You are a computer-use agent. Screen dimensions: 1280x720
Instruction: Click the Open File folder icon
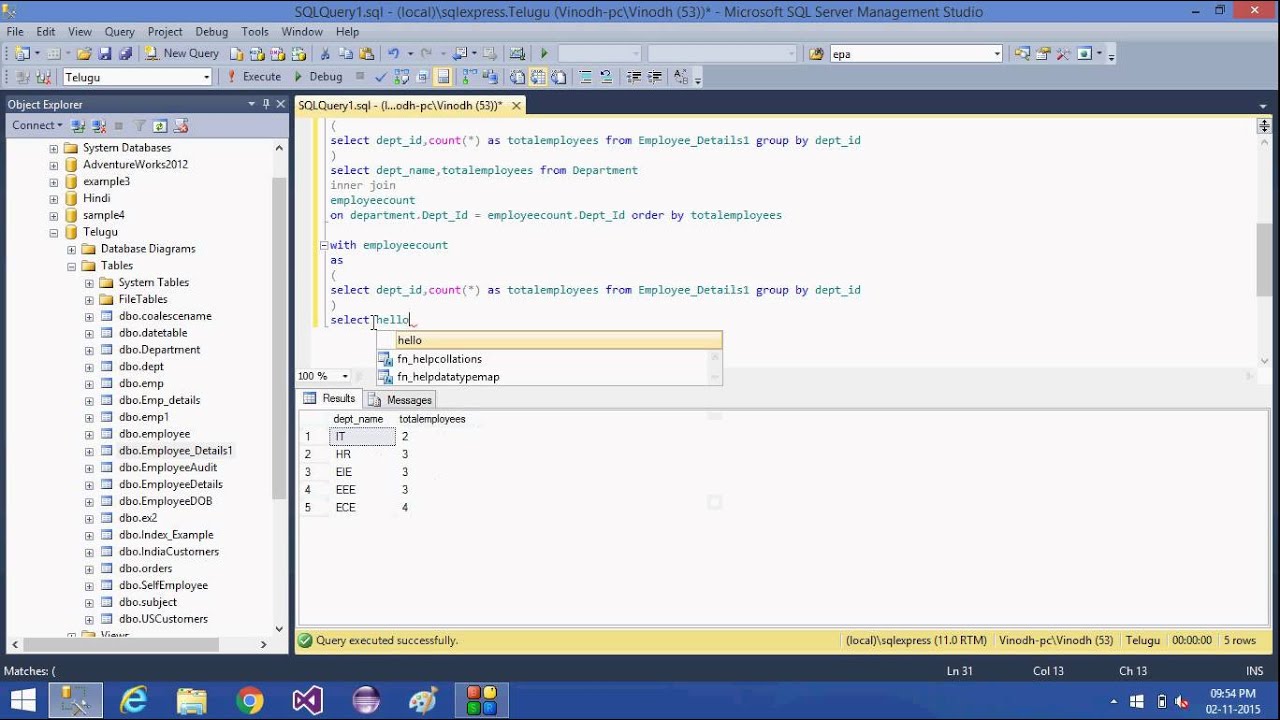click(x=84, y=53)
